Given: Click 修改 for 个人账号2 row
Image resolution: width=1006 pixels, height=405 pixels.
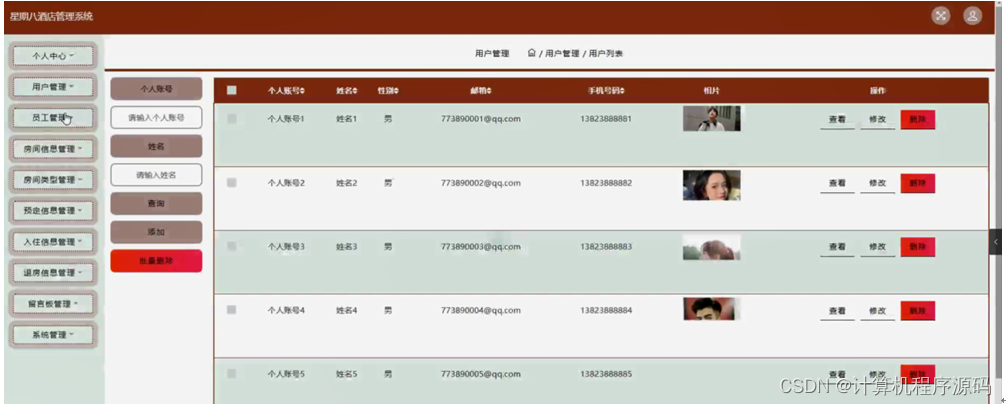Looking at the screenshot, I should click(x=878, y=184).
